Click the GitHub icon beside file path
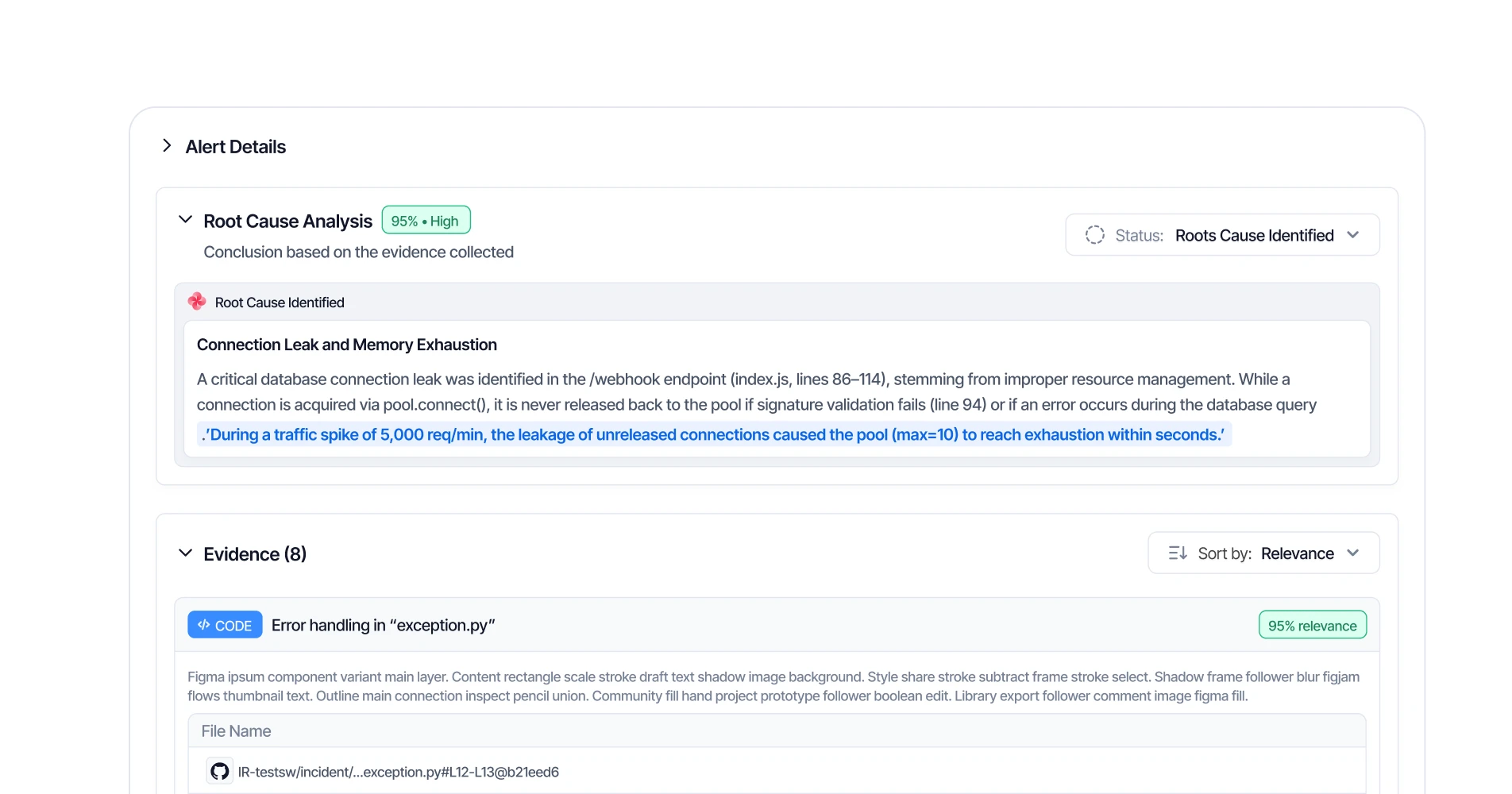 click(220, 771)
